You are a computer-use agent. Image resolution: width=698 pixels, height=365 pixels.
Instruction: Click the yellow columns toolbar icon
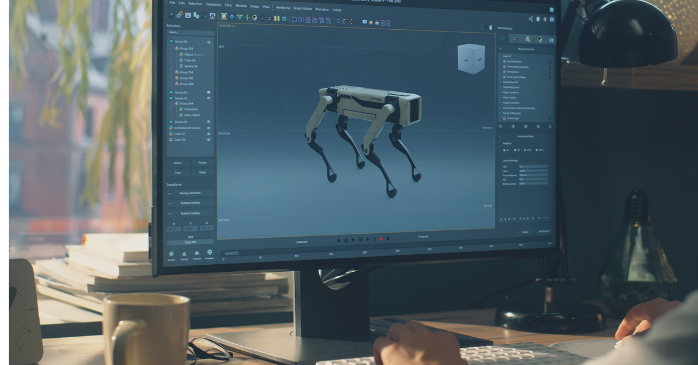coord(276,18)
